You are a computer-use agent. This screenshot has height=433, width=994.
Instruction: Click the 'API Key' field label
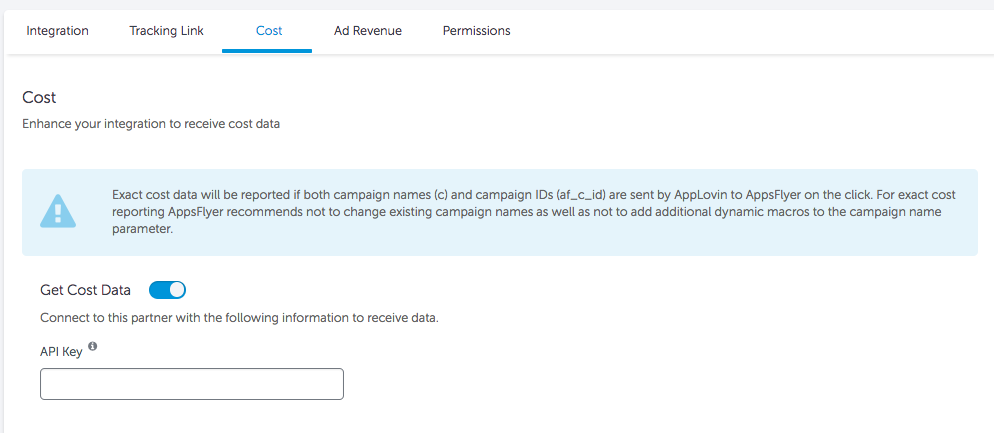[x=61, y=352]
